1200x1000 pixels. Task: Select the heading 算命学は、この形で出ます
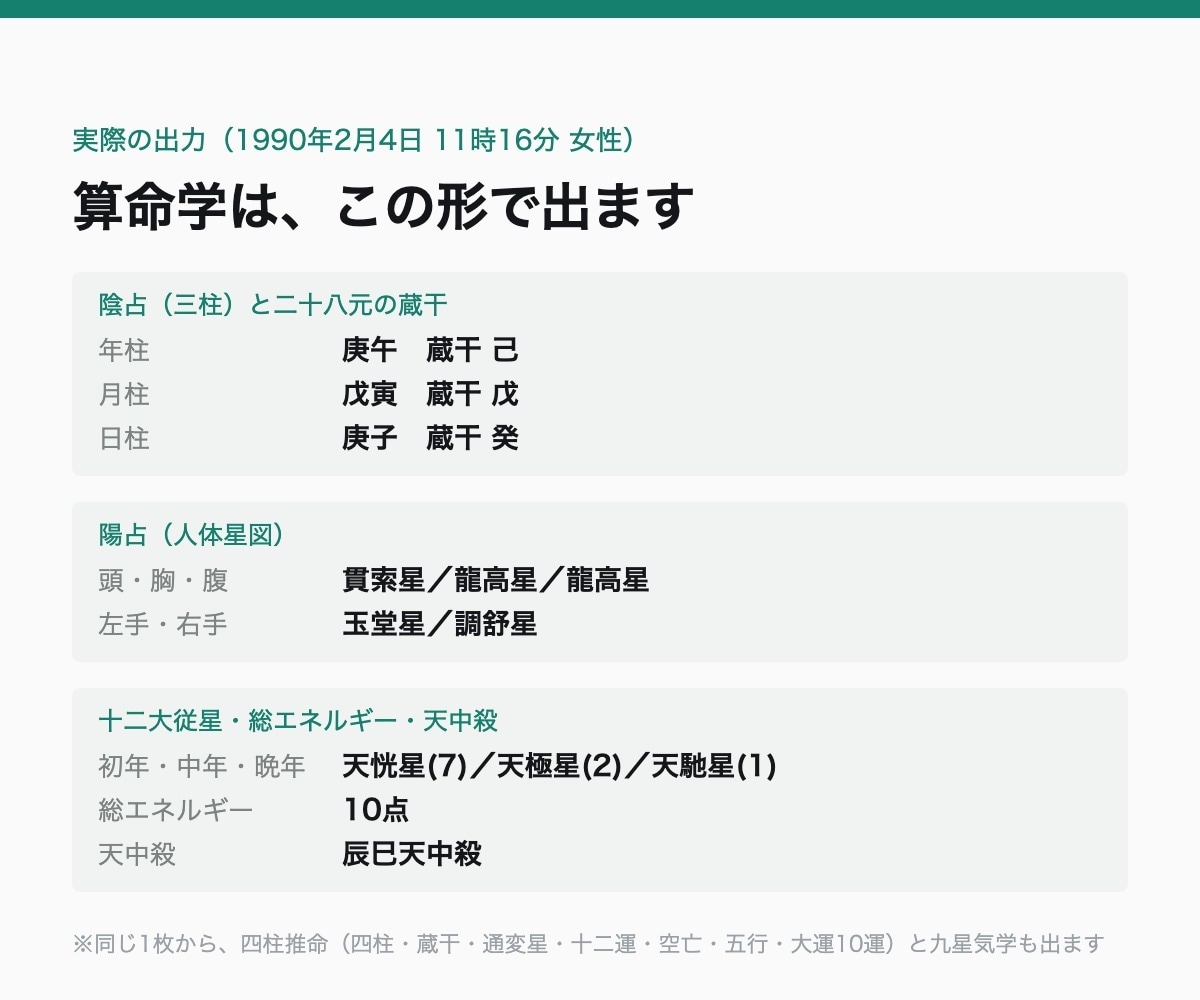[383, 206]
